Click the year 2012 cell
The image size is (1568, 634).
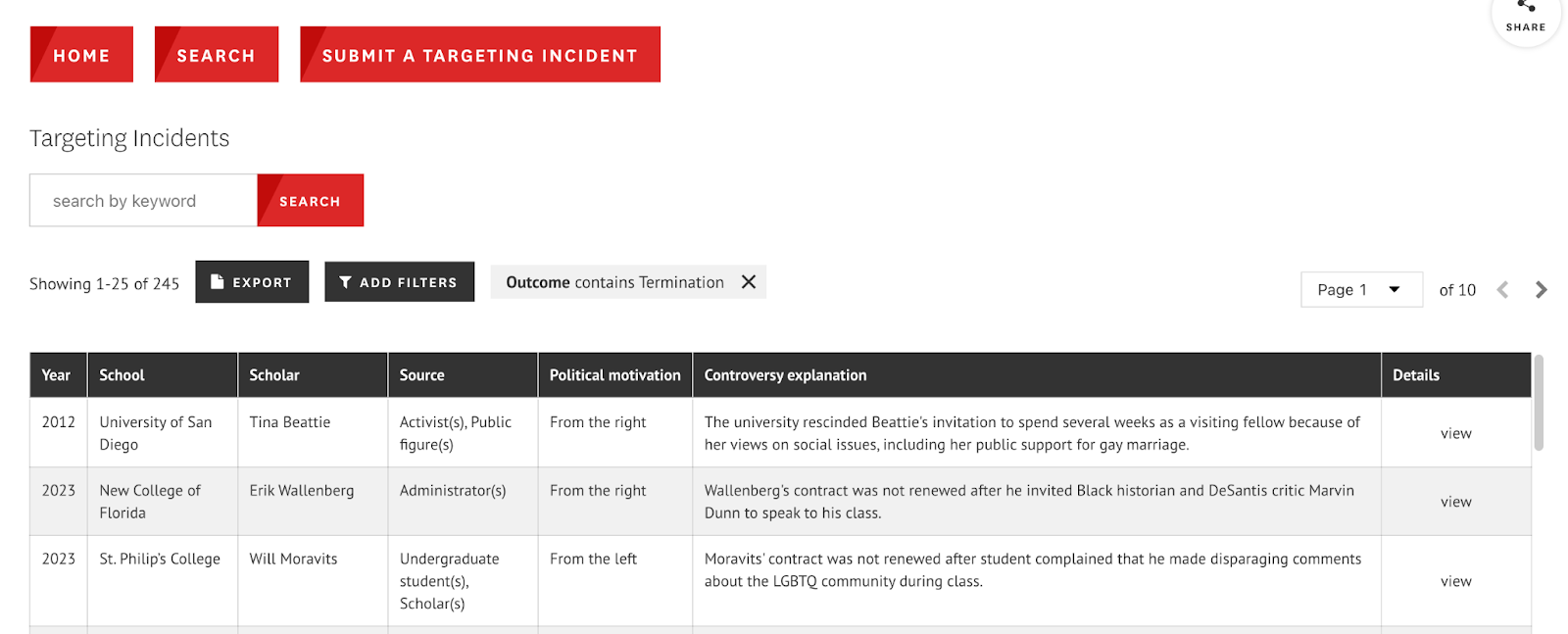(58, 433)
